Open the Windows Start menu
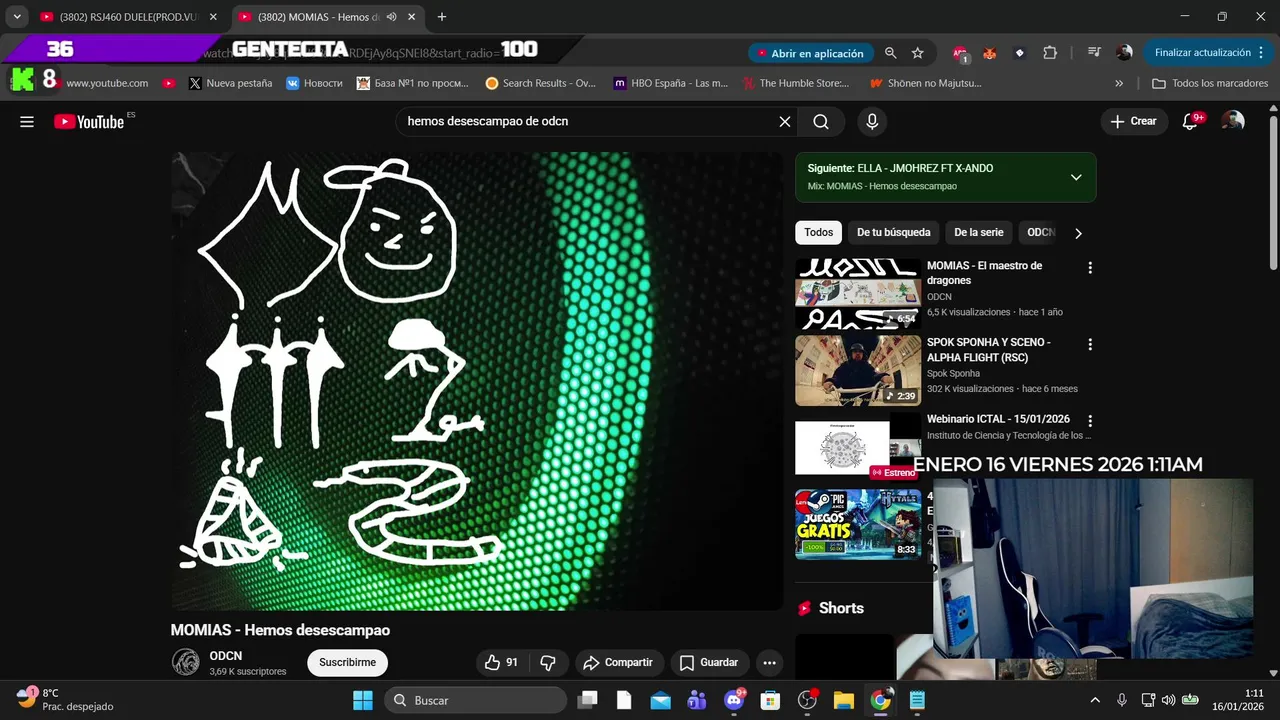 coord(362,700)
